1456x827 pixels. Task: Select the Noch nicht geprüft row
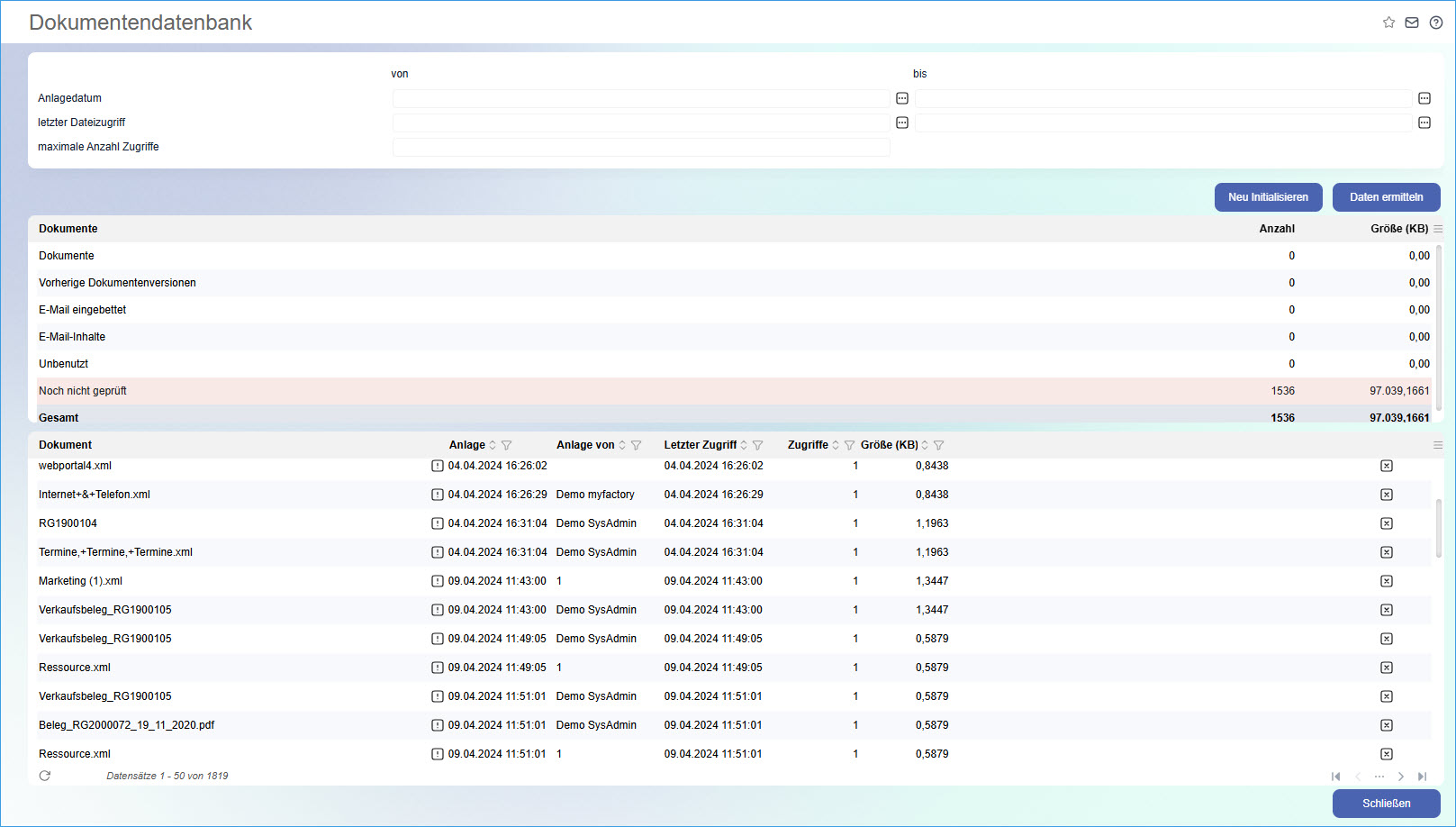630,391
